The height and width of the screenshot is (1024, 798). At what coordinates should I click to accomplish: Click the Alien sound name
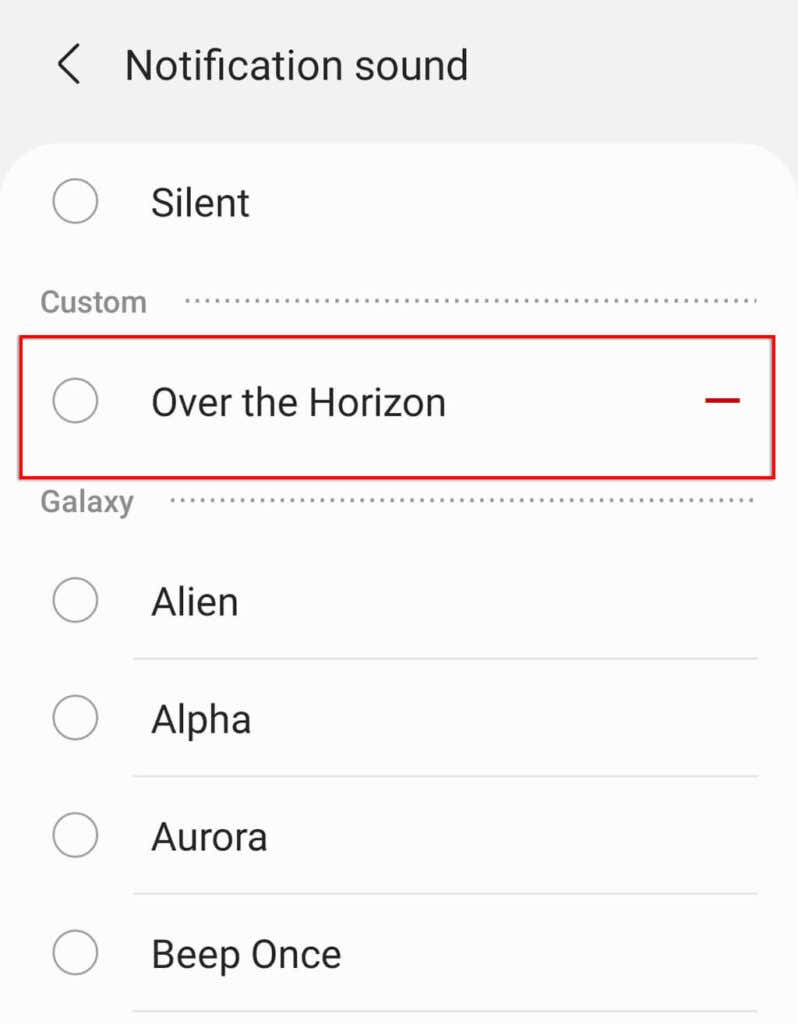click(195, 601)
